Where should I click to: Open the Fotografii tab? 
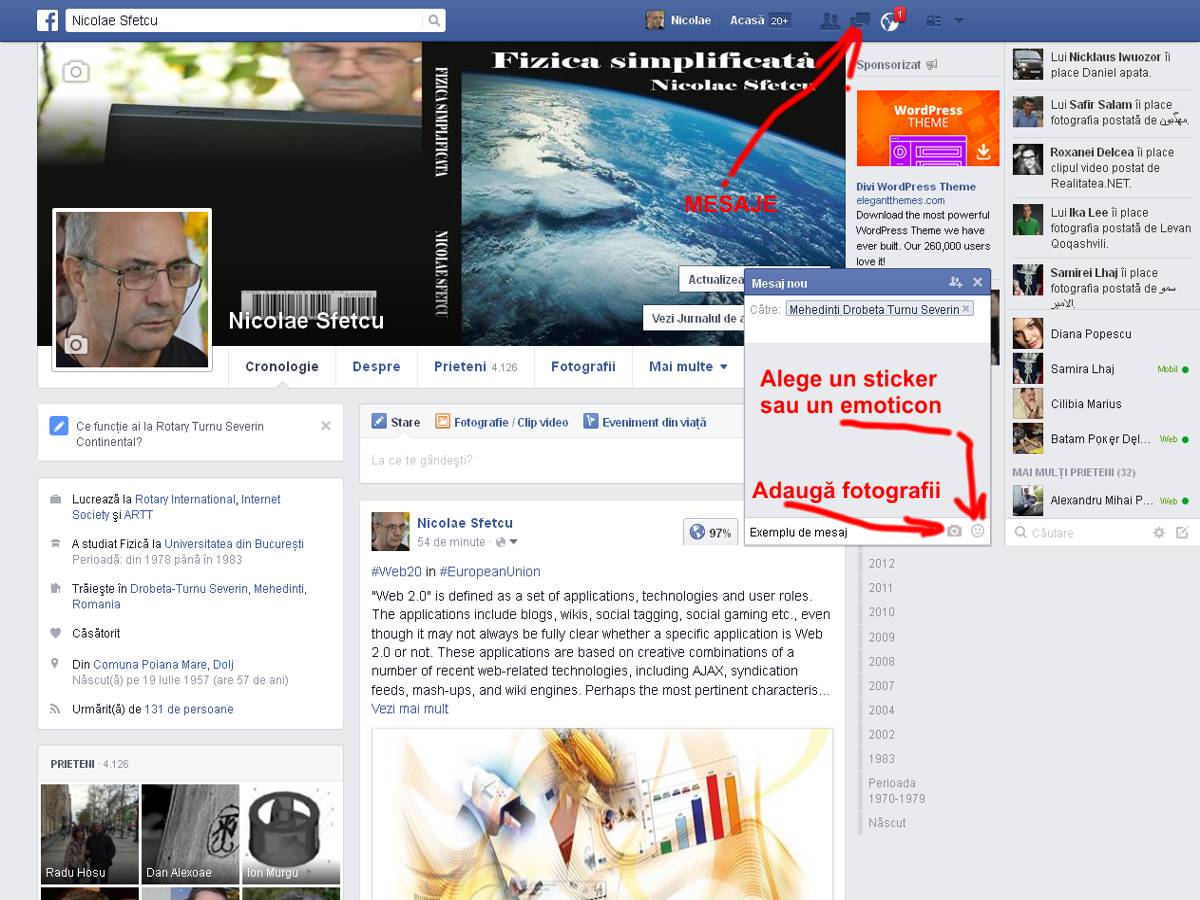click(x=583, y=367)
